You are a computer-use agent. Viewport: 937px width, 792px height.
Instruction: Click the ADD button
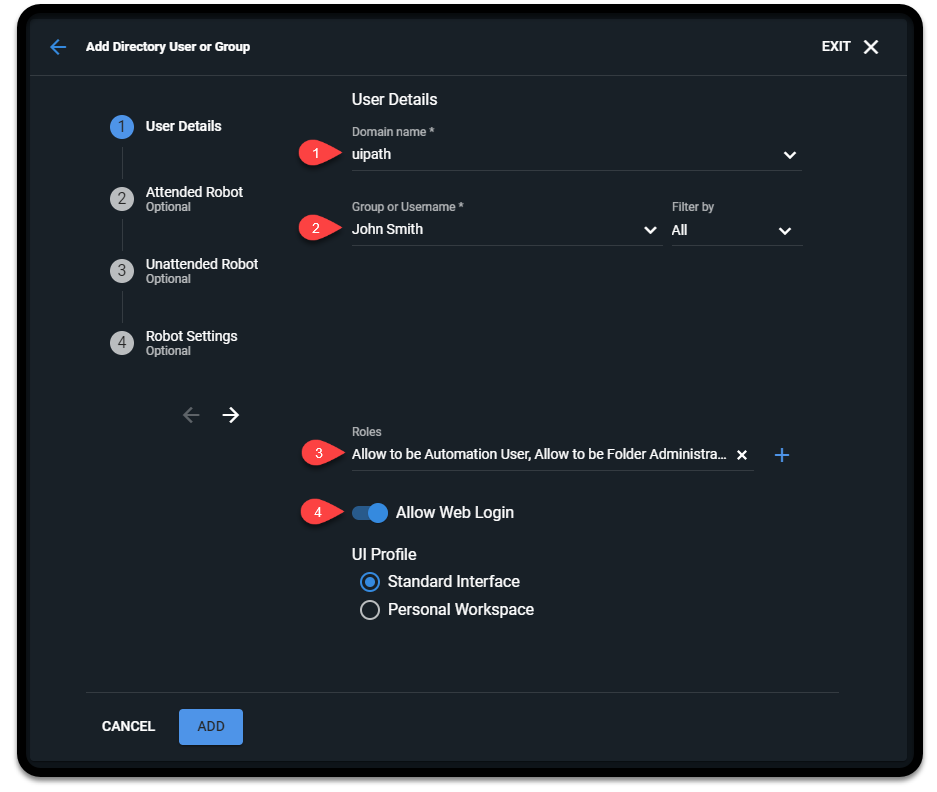coord(210,726)
